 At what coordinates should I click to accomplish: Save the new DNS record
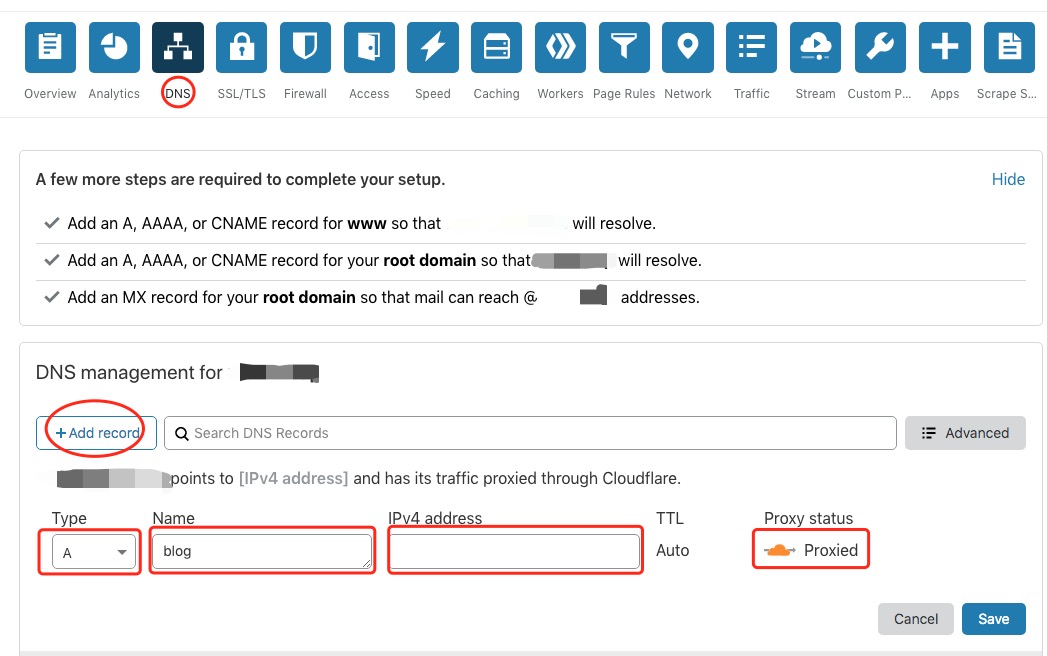pos(994,619)
